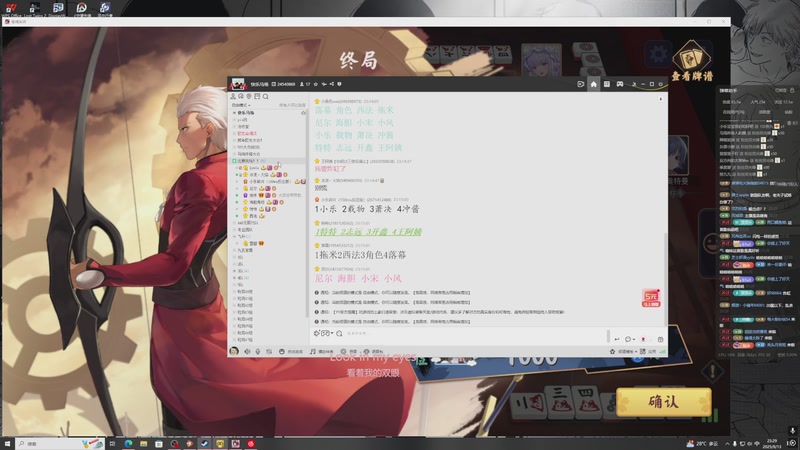Screen dimensions: 800x450
Task: Click 确认 button in the mahjong game
Action: pos(664,402)
